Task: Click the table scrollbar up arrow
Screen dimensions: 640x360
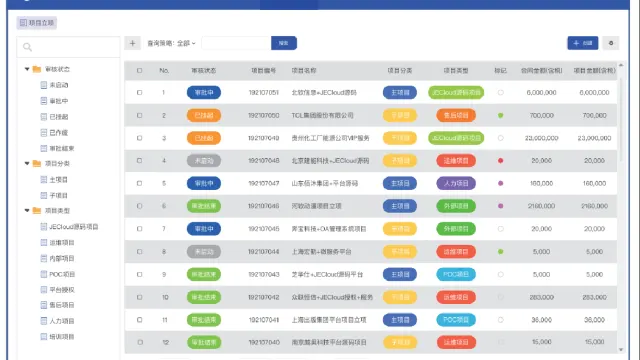Action: (621, 65)
